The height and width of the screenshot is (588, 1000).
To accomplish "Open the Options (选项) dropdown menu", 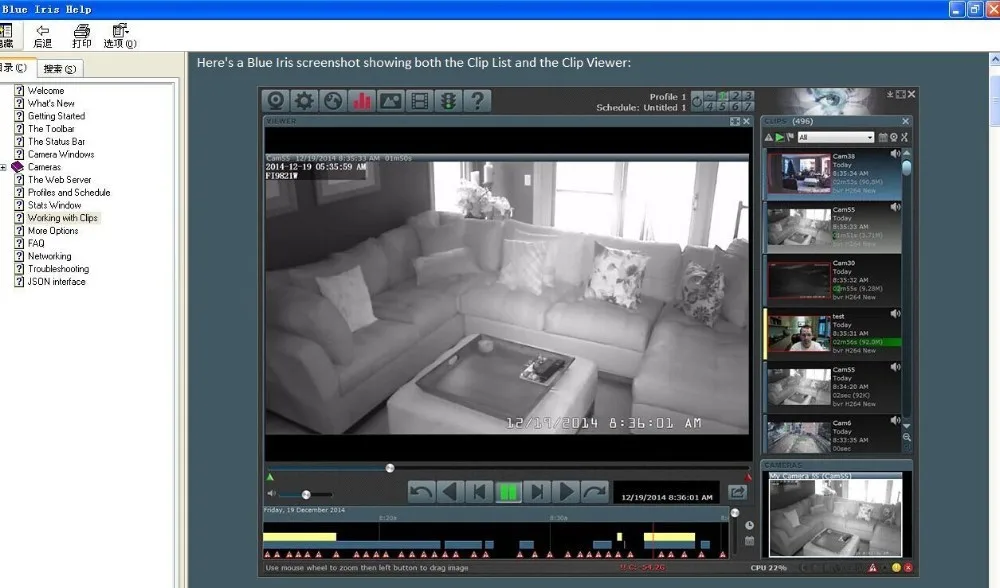I will click(120, 36).
